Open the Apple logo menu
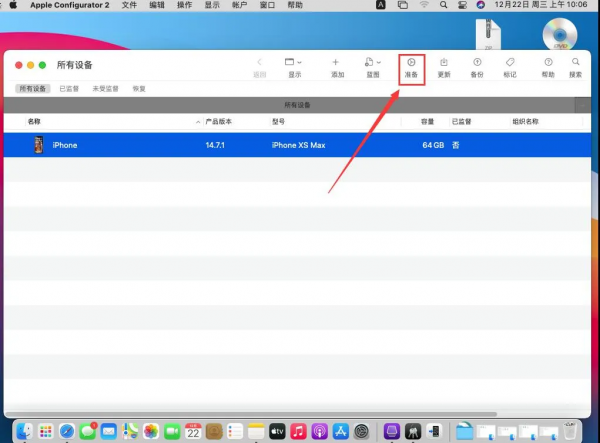Image resolution: width=600 pixels, height=443 pixels. 13,5
